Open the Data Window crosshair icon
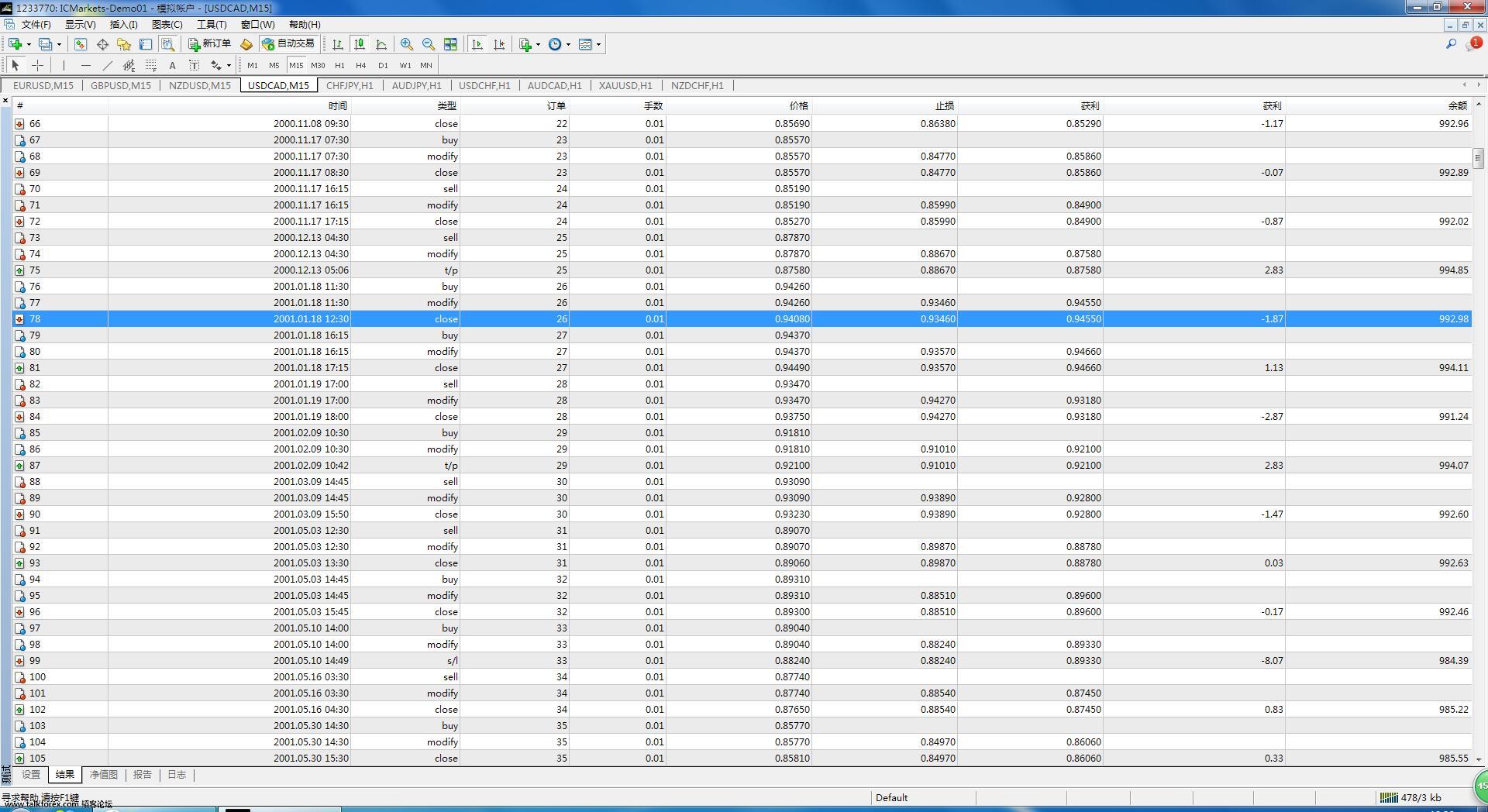The width and height of the screenshot is (1488, 812). (102, 44)
